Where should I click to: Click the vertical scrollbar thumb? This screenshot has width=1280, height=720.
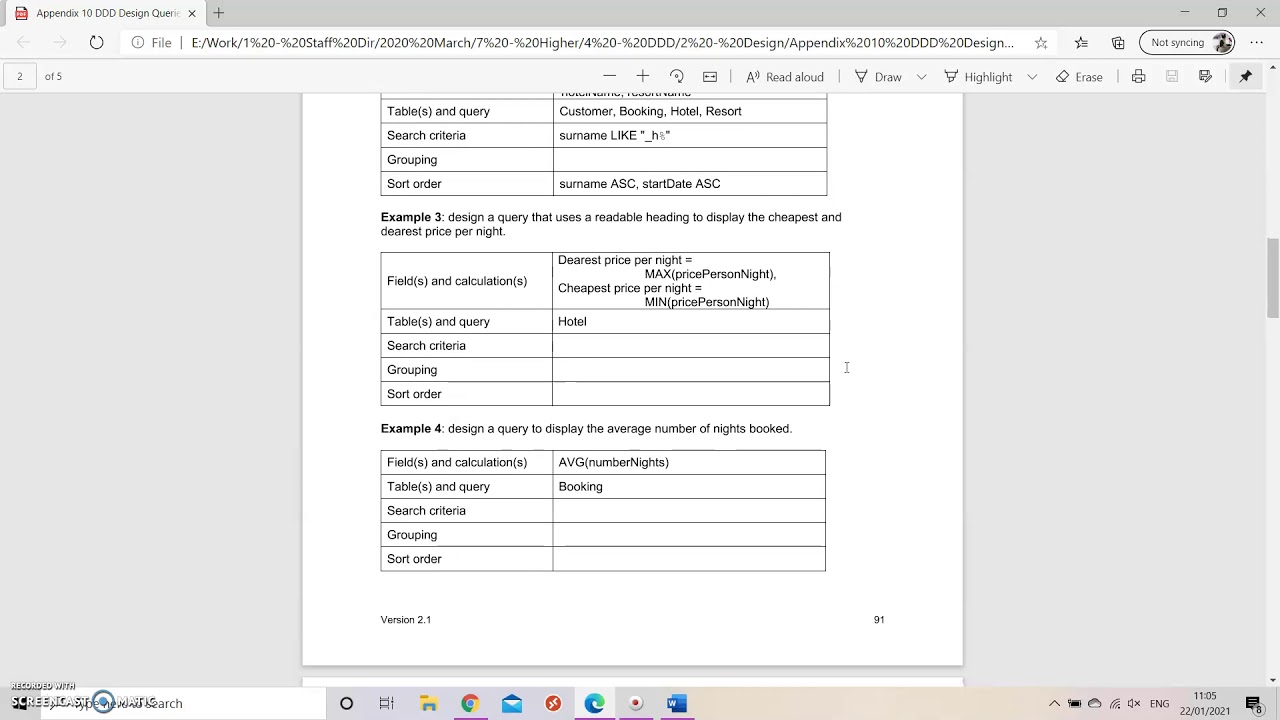coord(1272,278)
